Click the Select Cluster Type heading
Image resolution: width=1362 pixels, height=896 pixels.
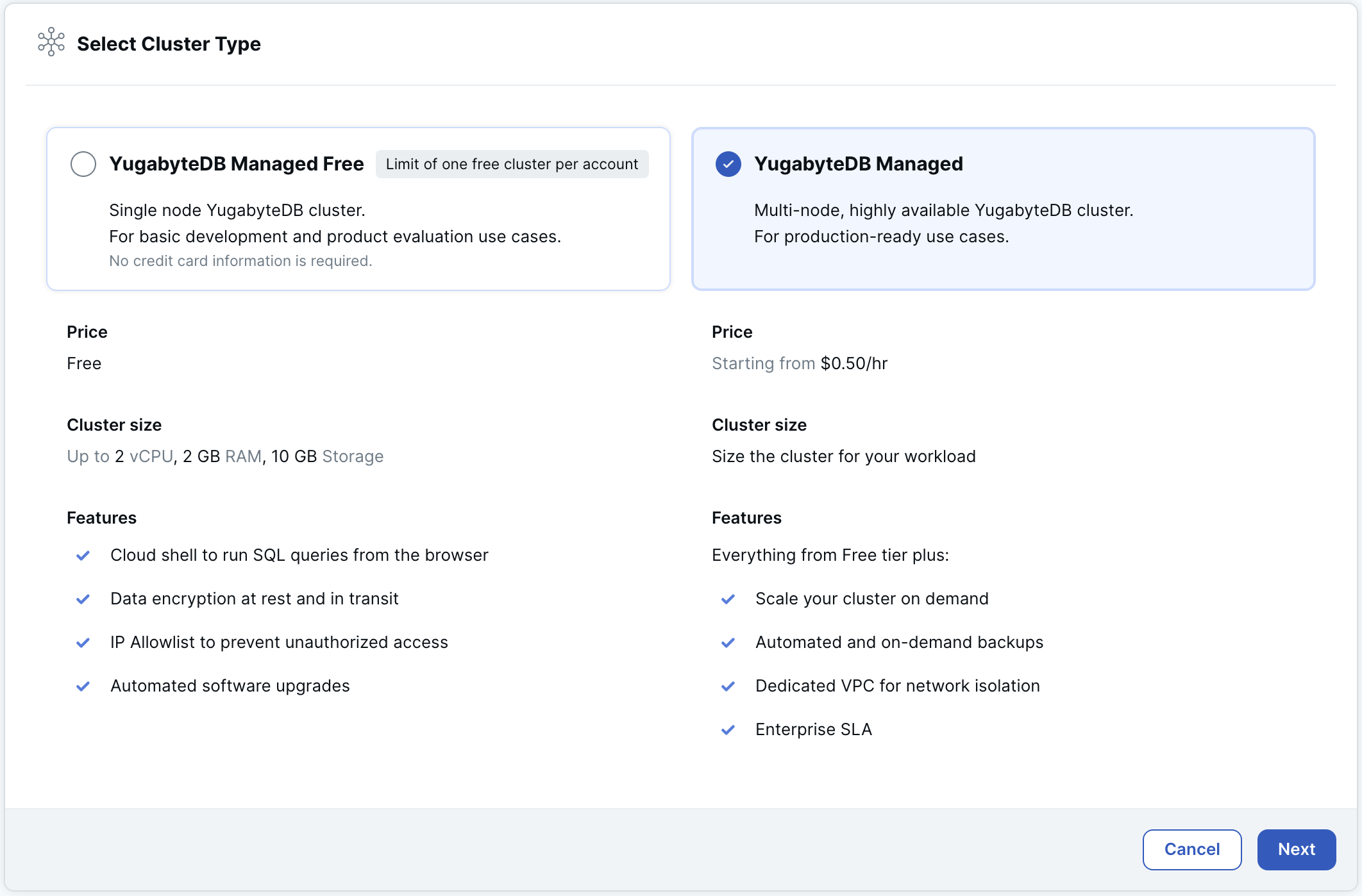click(x=169, y=44)
